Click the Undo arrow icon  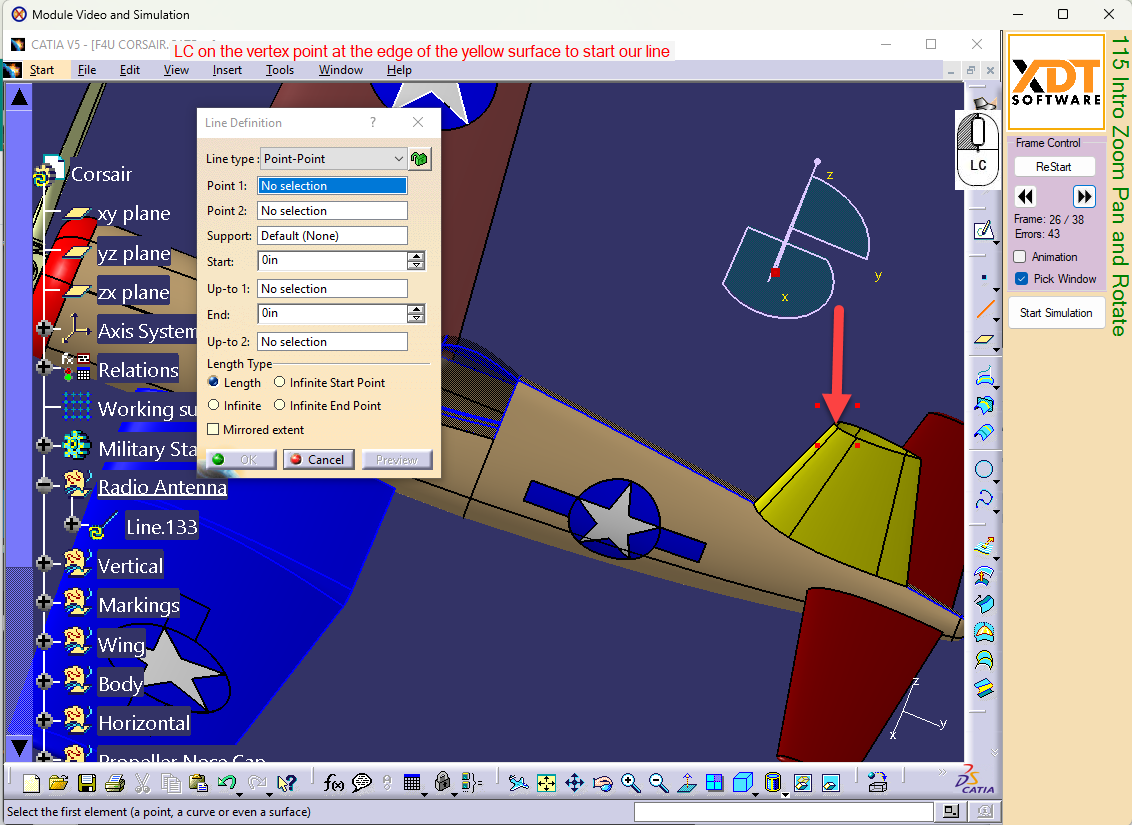tap(227, 783)
